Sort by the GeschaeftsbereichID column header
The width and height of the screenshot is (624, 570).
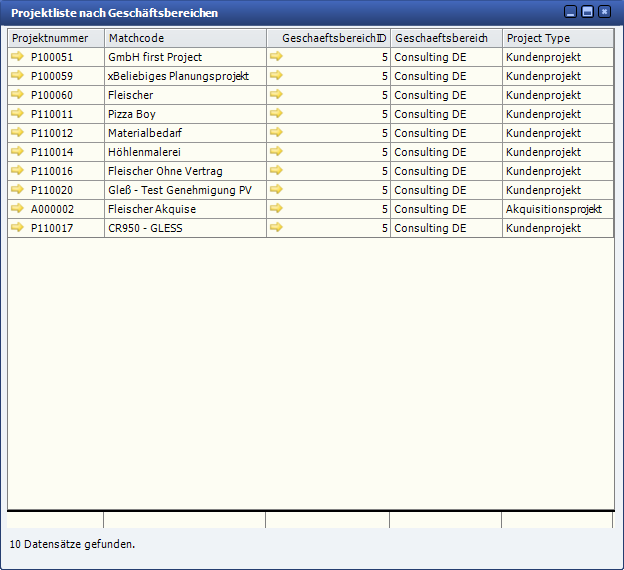(328, 38)
